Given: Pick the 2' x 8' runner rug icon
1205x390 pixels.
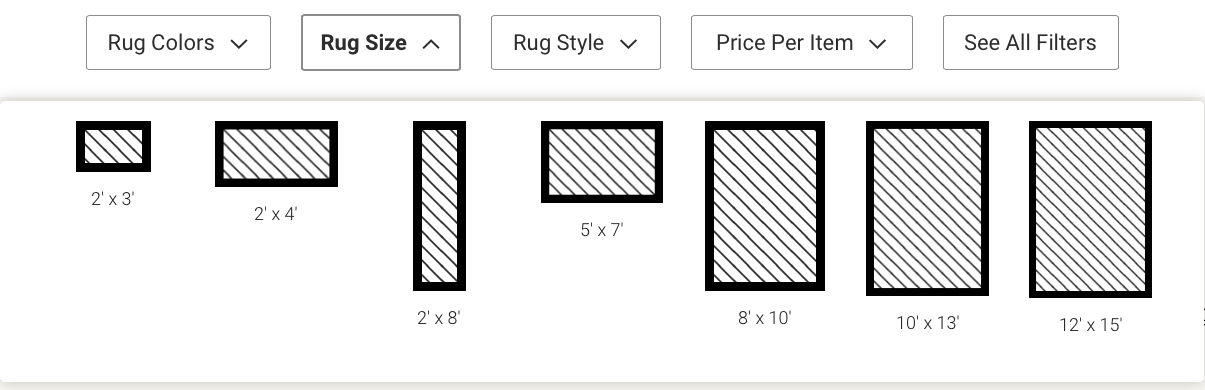Looking at the screenshot, I should coord(439,206).
